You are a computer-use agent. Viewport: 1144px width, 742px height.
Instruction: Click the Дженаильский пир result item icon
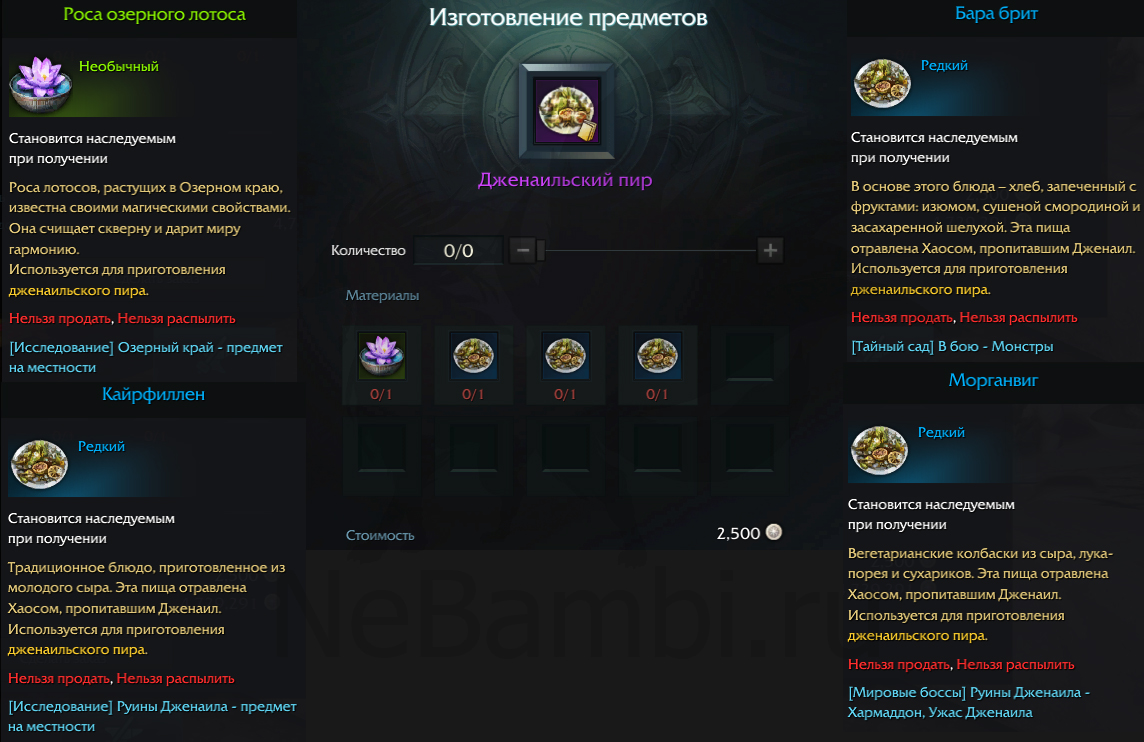(x=566, y=111)
